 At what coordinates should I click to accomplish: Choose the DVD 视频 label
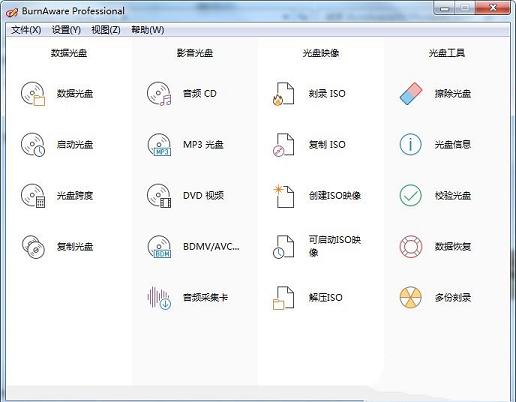pos(203,196)
